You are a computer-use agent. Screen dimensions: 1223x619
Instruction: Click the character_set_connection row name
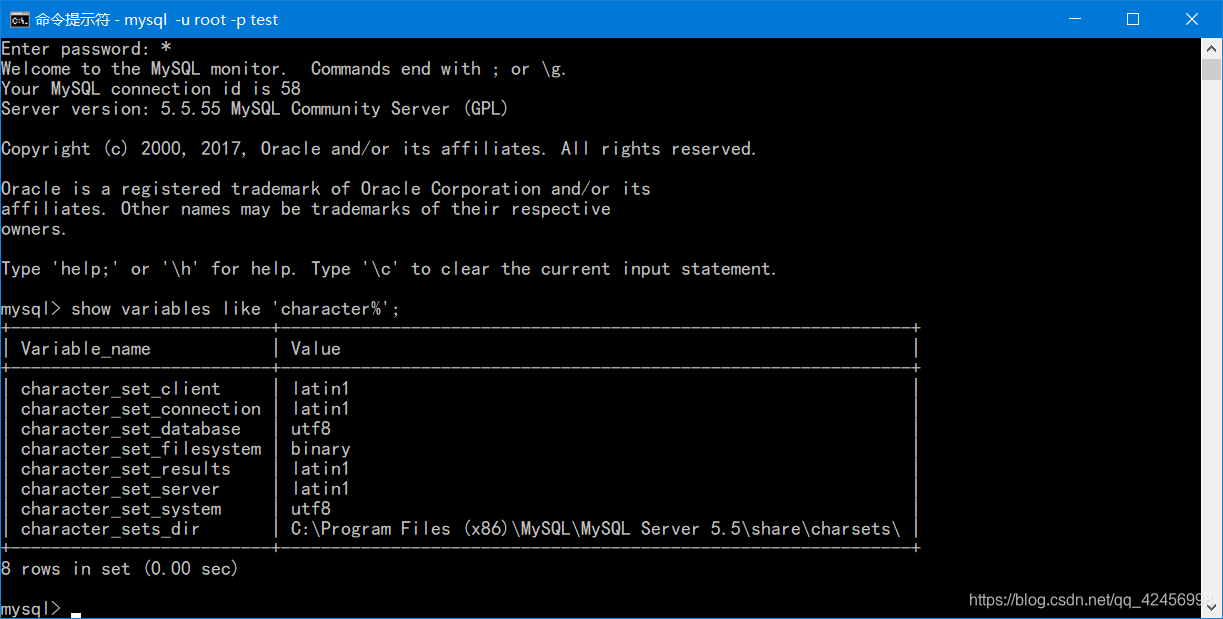(x=141, y=409)
